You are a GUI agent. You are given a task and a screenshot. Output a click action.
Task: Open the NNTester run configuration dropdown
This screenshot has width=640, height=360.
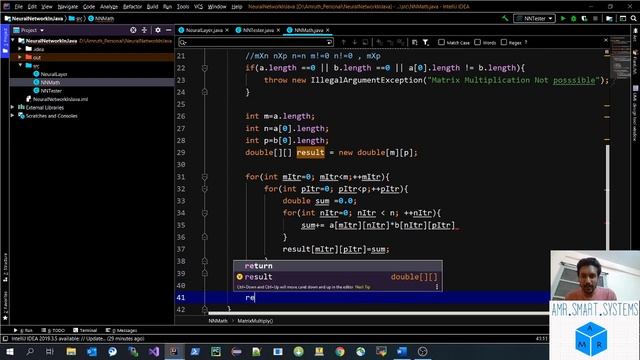[534, 18]
